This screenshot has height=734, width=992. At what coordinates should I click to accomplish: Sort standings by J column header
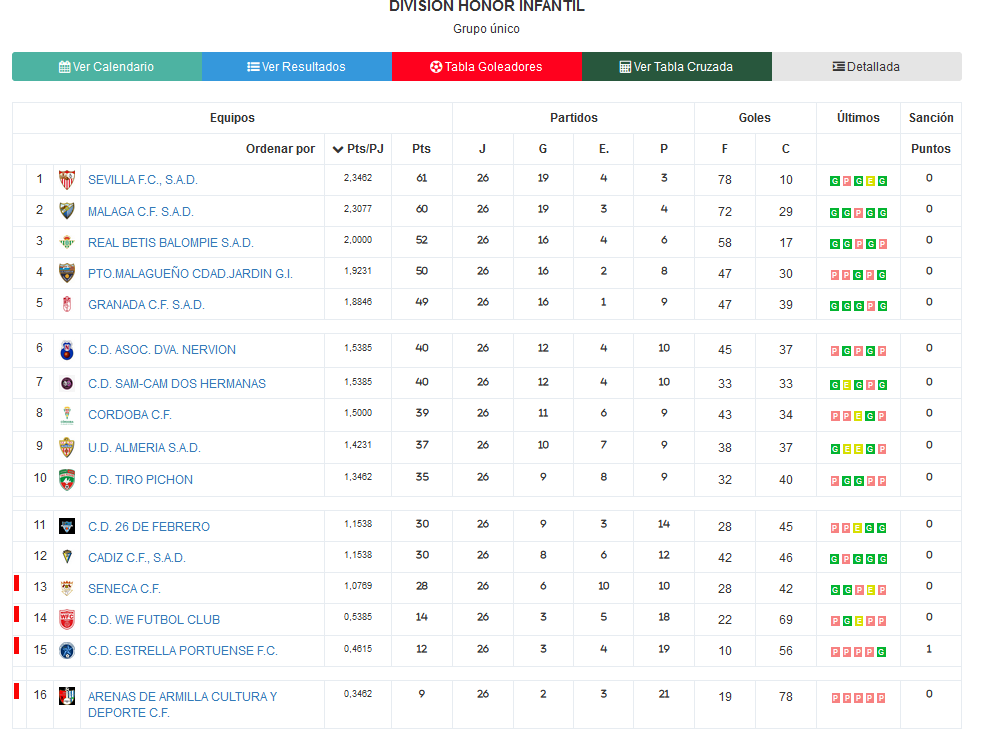pyautogui.click(x=482, y=149)
